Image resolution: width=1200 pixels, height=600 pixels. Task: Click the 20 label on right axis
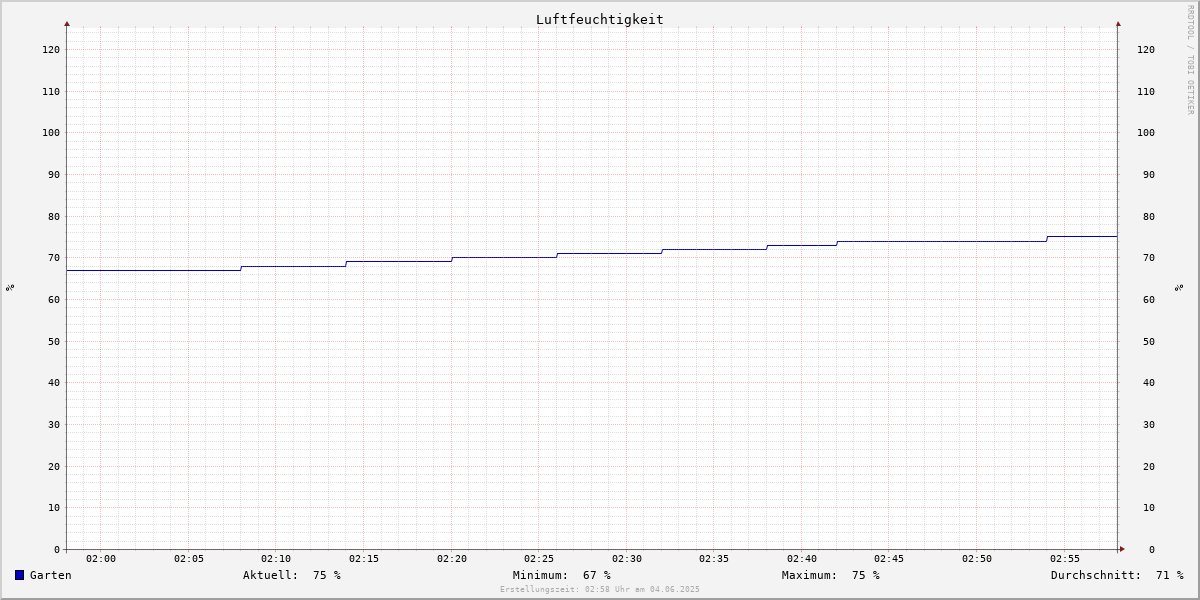[1149, 467]
